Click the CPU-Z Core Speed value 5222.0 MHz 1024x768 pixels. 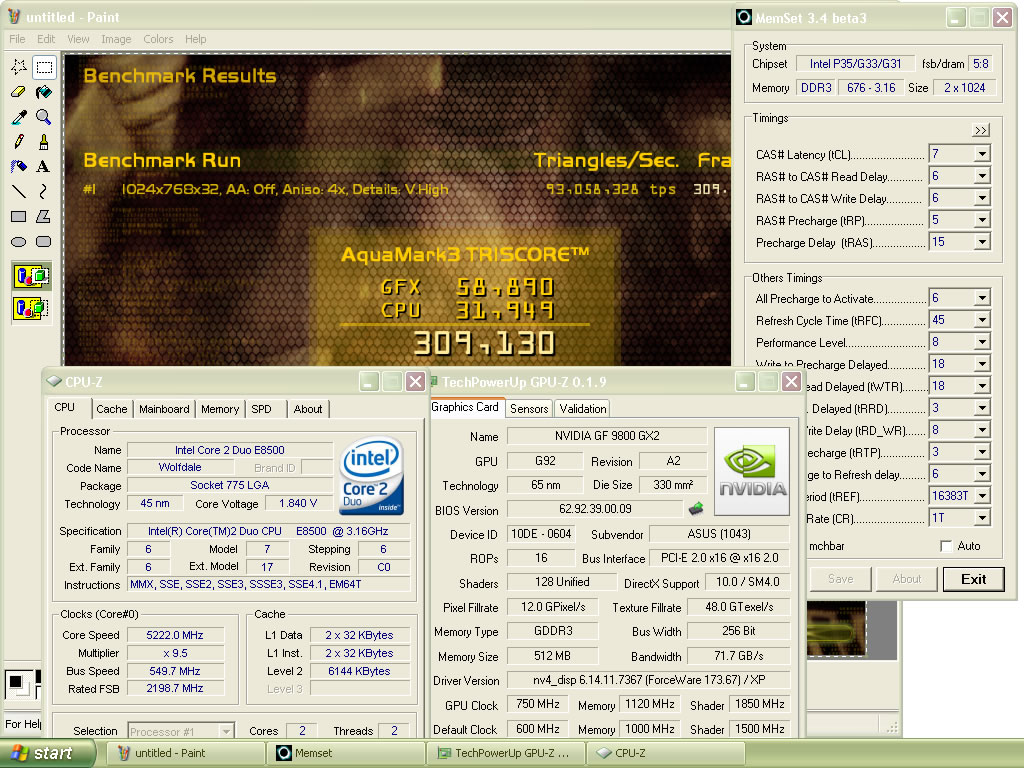175,635
